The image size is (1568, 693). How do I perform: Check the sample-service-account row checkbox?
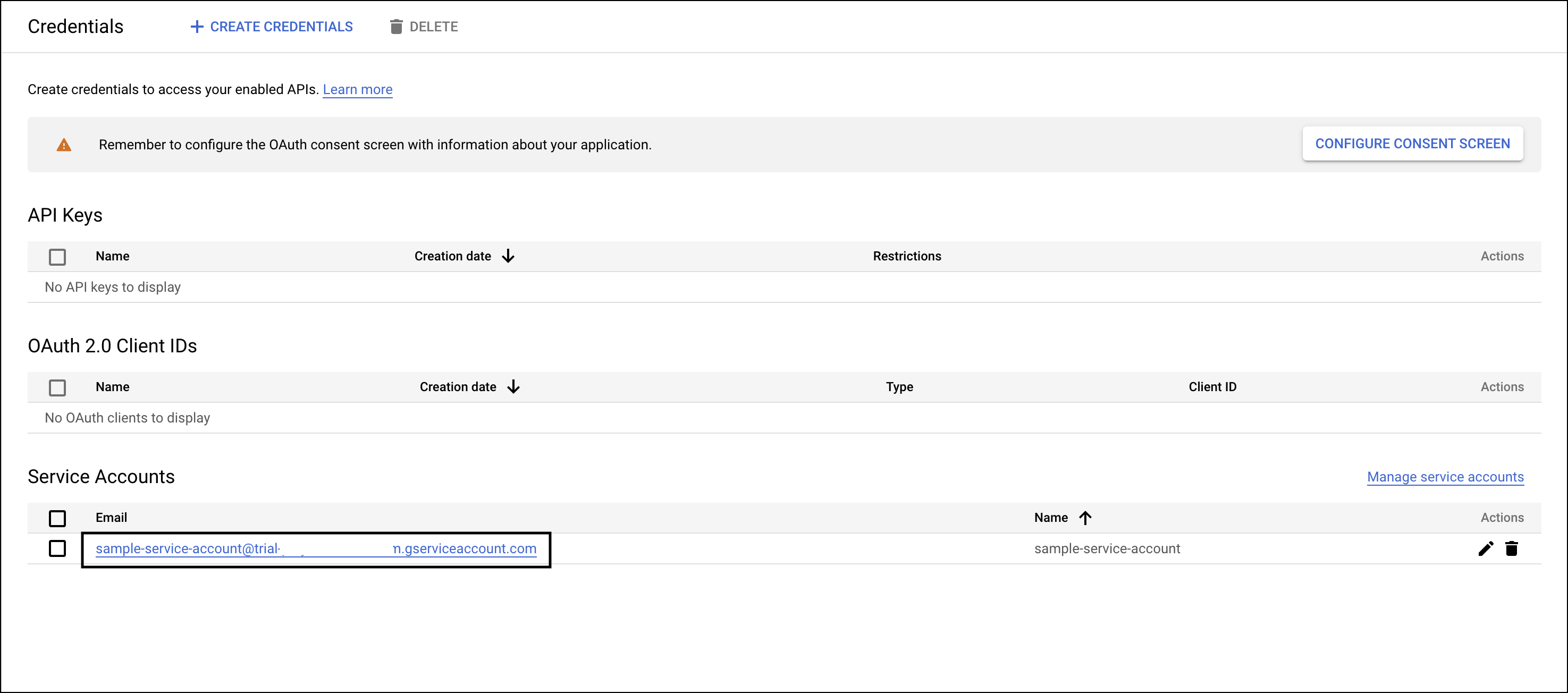click(x=57, y=548)
